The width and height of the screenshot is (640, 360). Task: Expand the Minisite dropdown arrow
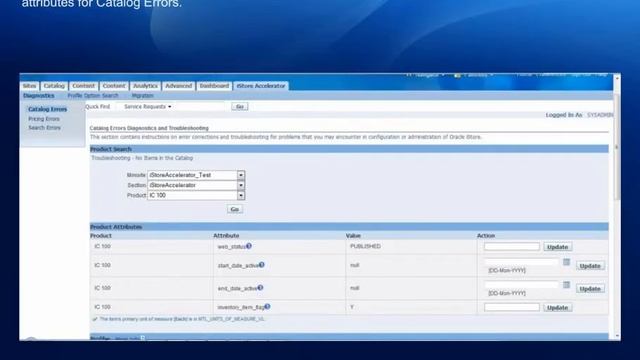pyautogui.click(x=241, y=175)
